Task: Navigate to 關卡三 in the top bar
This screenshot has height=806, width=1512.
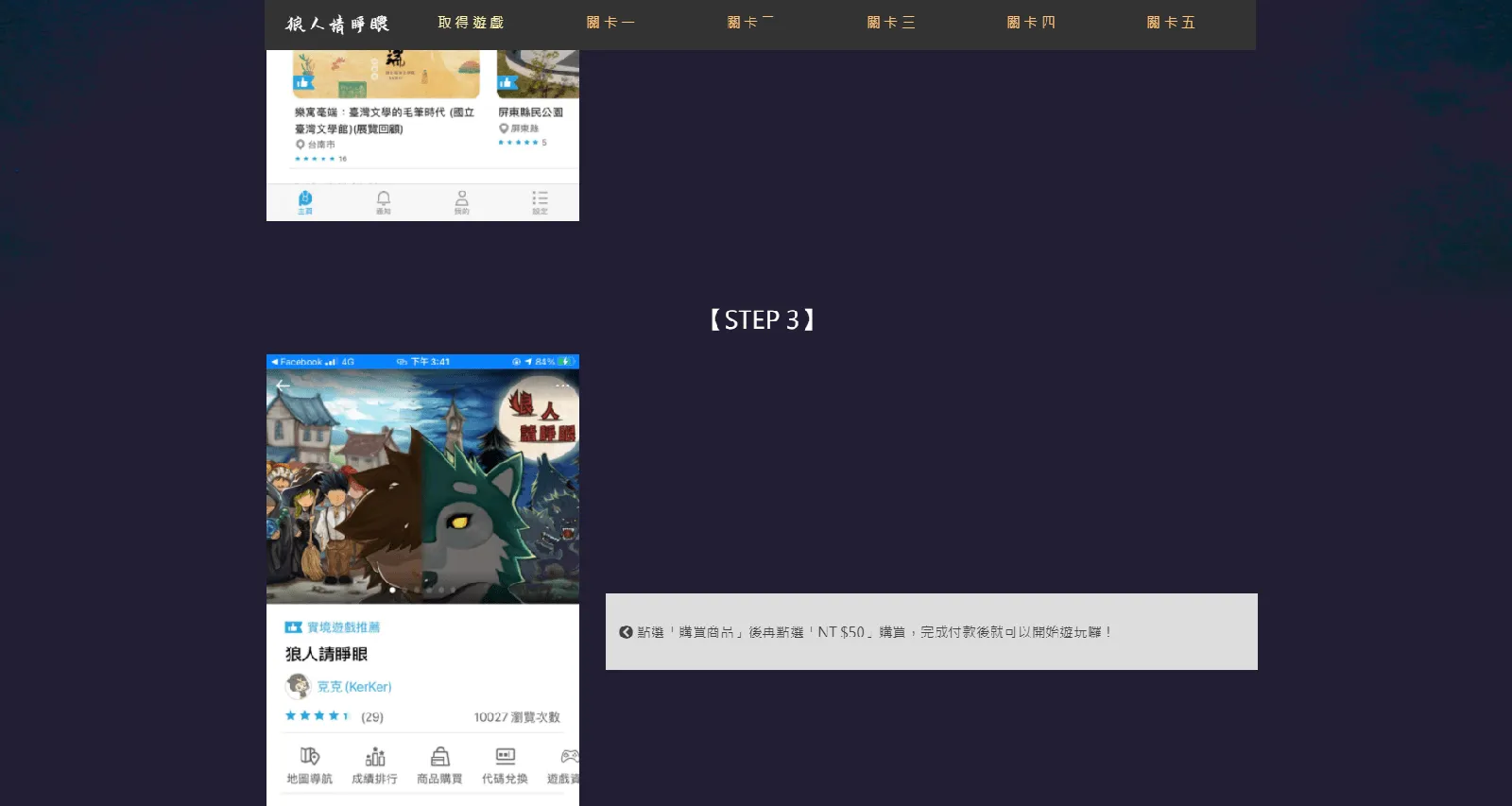Action: click(891, 23)
